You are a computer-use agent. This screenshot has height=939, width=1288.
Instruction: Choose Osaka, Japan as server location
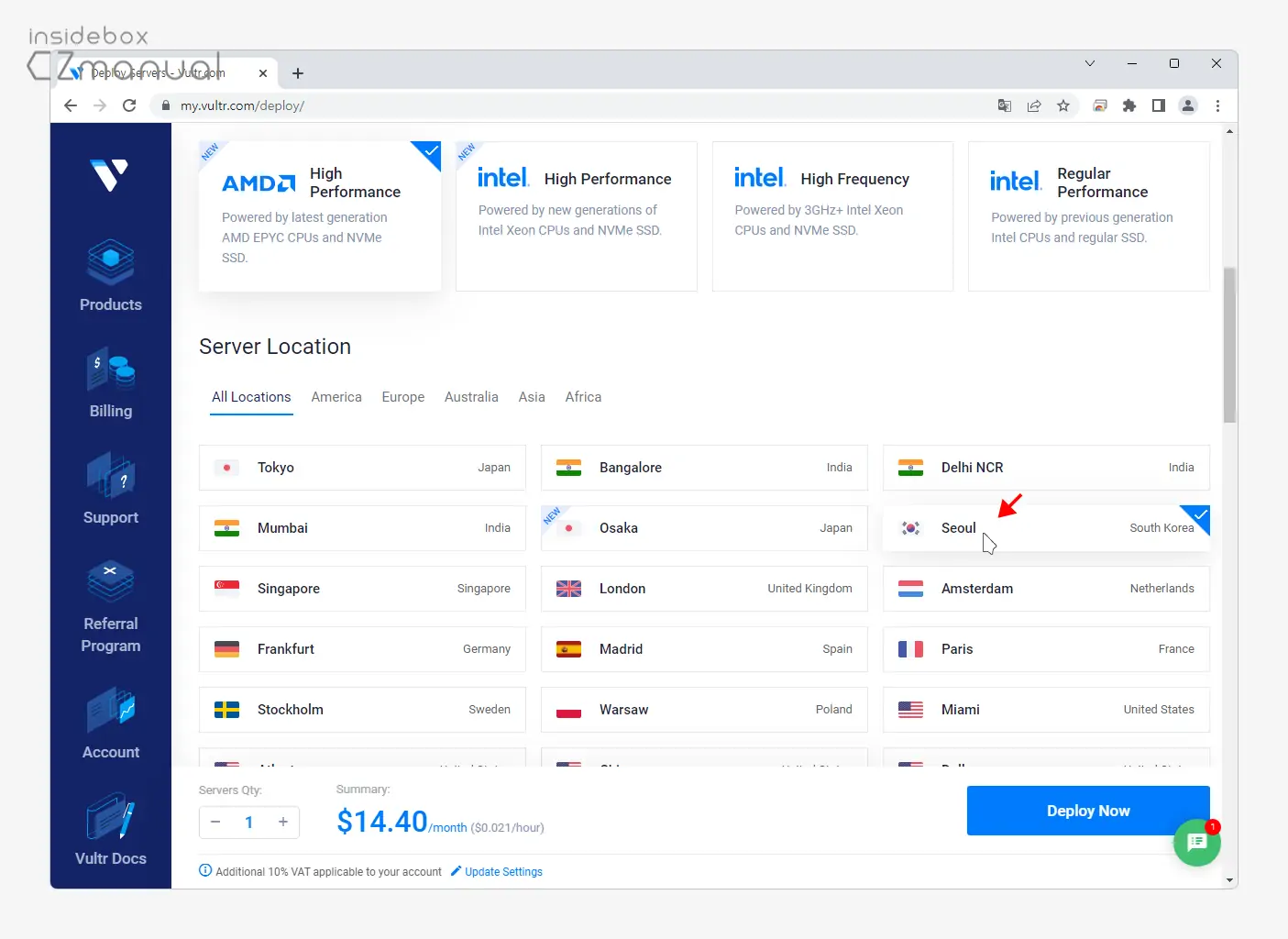point(704,528)
